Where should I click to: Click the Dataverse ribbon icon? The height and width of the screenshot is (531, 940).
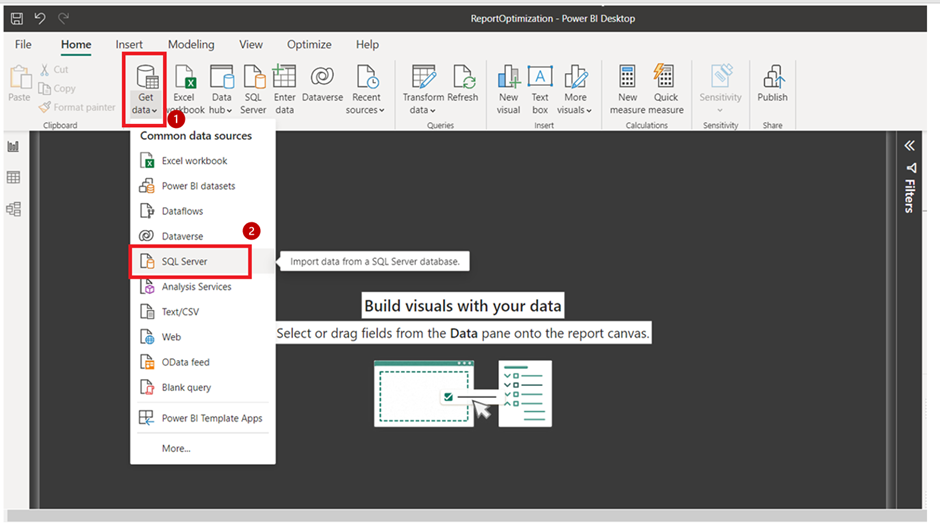pyautogui.click(x=322, y=78)
